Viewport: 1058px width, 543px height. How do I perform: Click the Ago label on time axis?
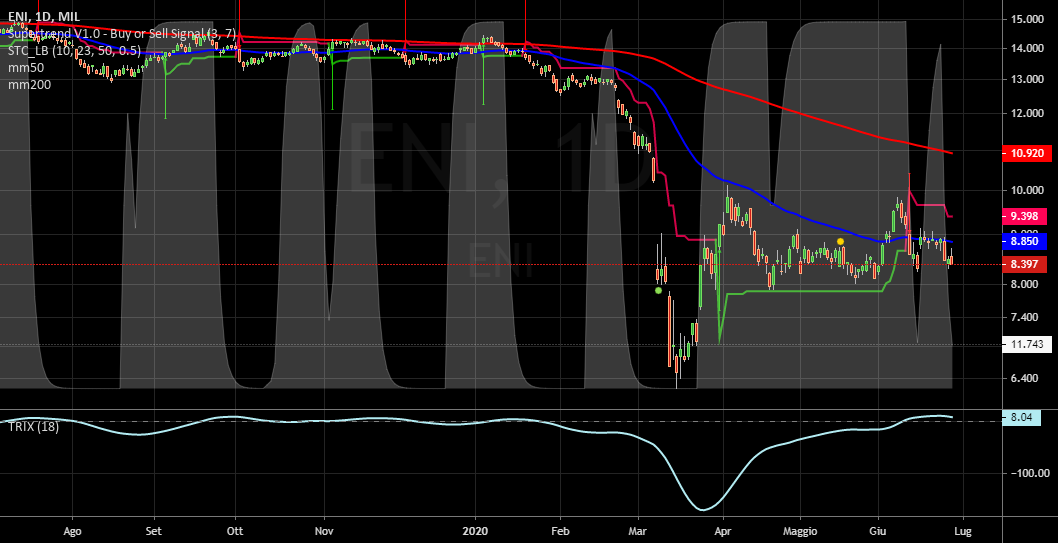(72, 532)
